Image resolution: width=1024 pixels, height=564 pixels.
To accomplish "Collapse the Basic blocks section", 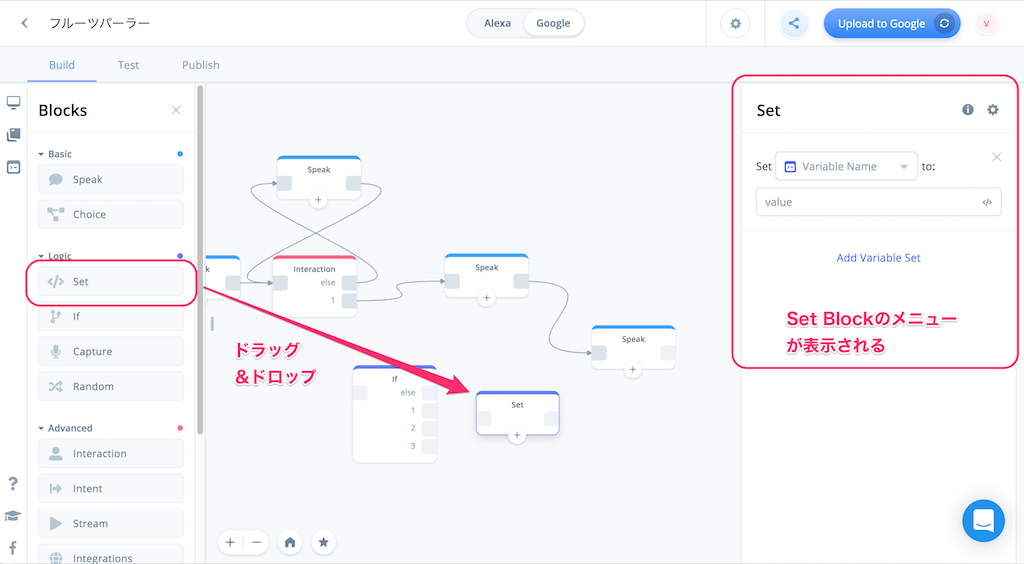I will [55, 154].
